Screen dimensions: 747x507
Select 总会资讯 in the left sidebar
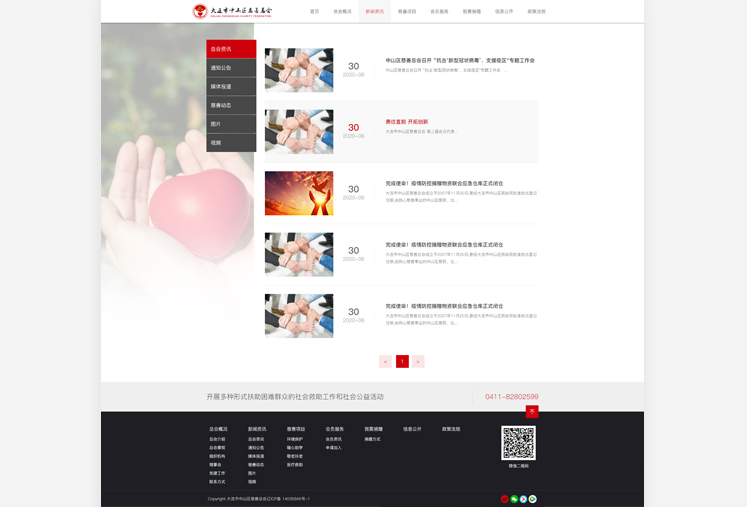point(231,49)
